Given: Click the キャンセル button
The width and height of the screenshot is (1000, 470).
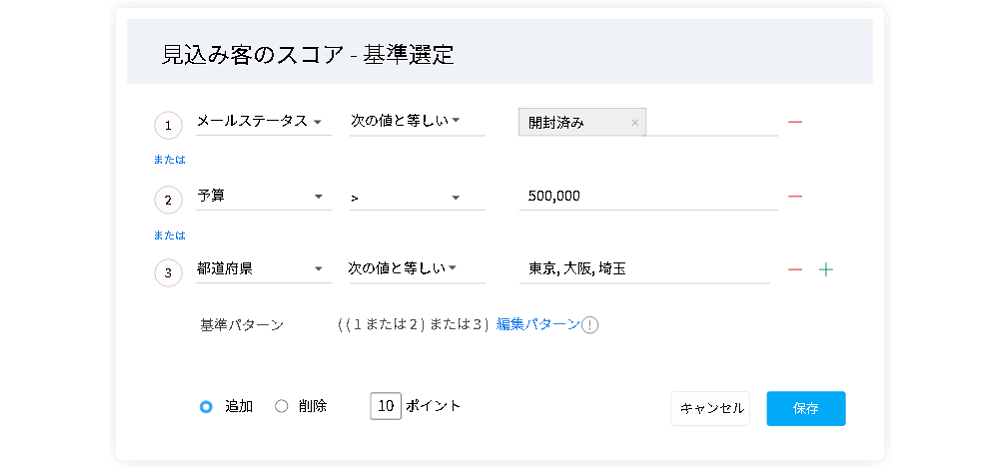Looking at the screenshot, I should [x=710, y=409].
